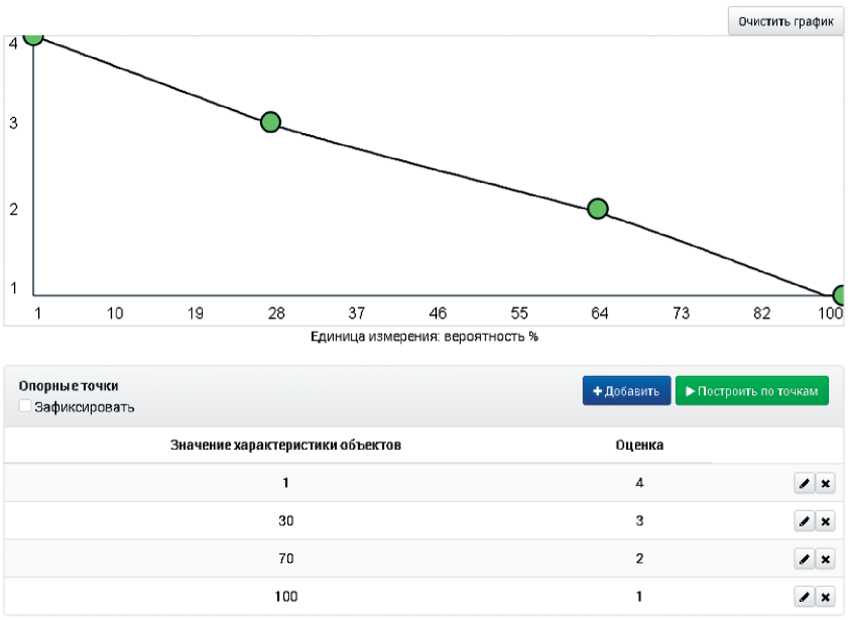851x620 pixels.
Task: Remove the reference point with value 100
Action: click(x=825, y=597)
